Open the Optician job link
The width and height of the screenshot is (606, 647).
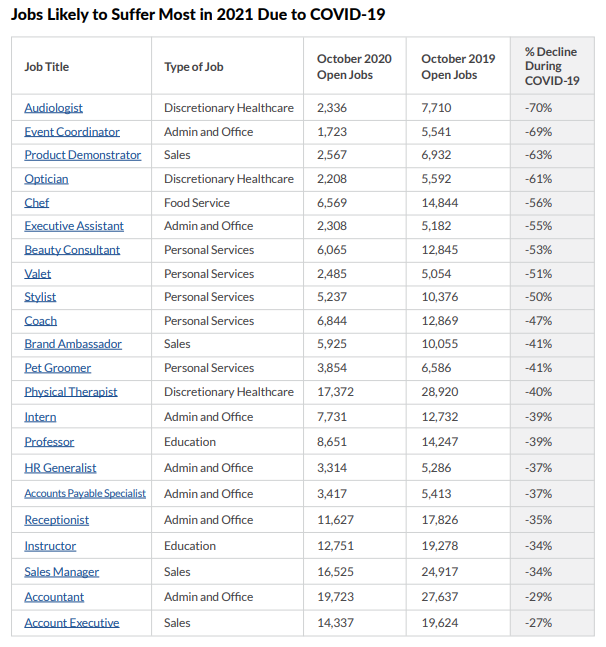pos(46,179)
